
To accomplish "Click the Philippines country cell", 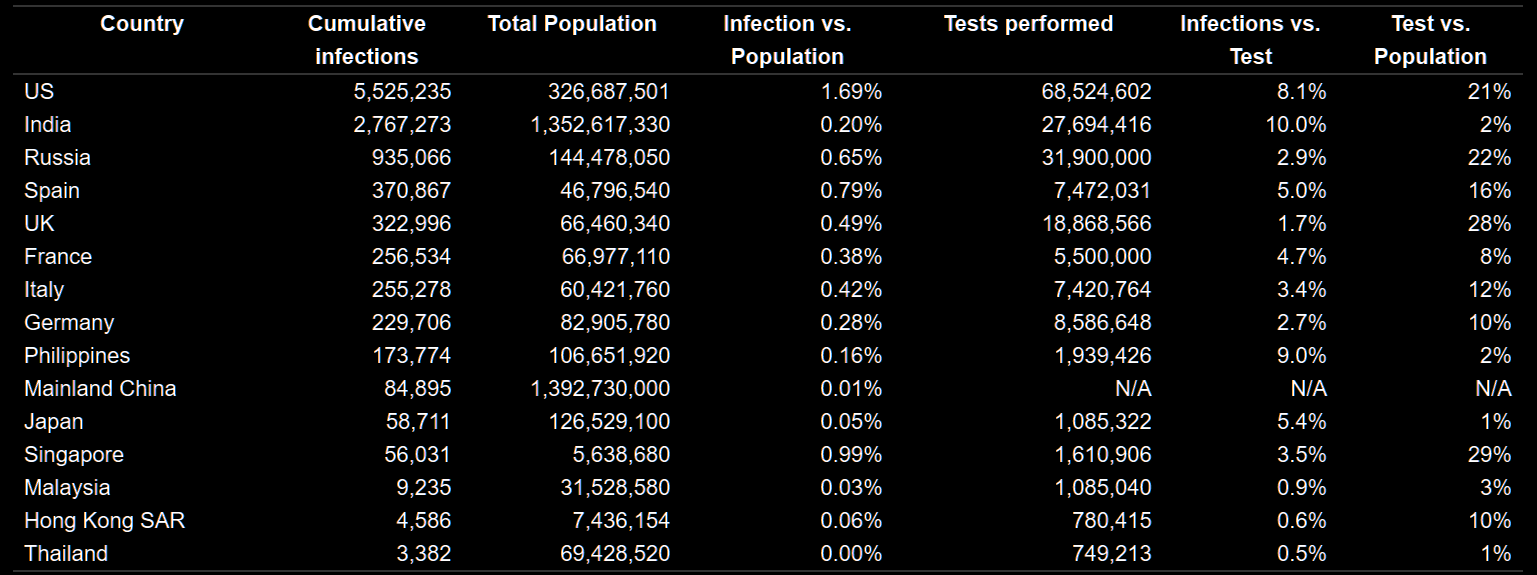I will point(77,356).
